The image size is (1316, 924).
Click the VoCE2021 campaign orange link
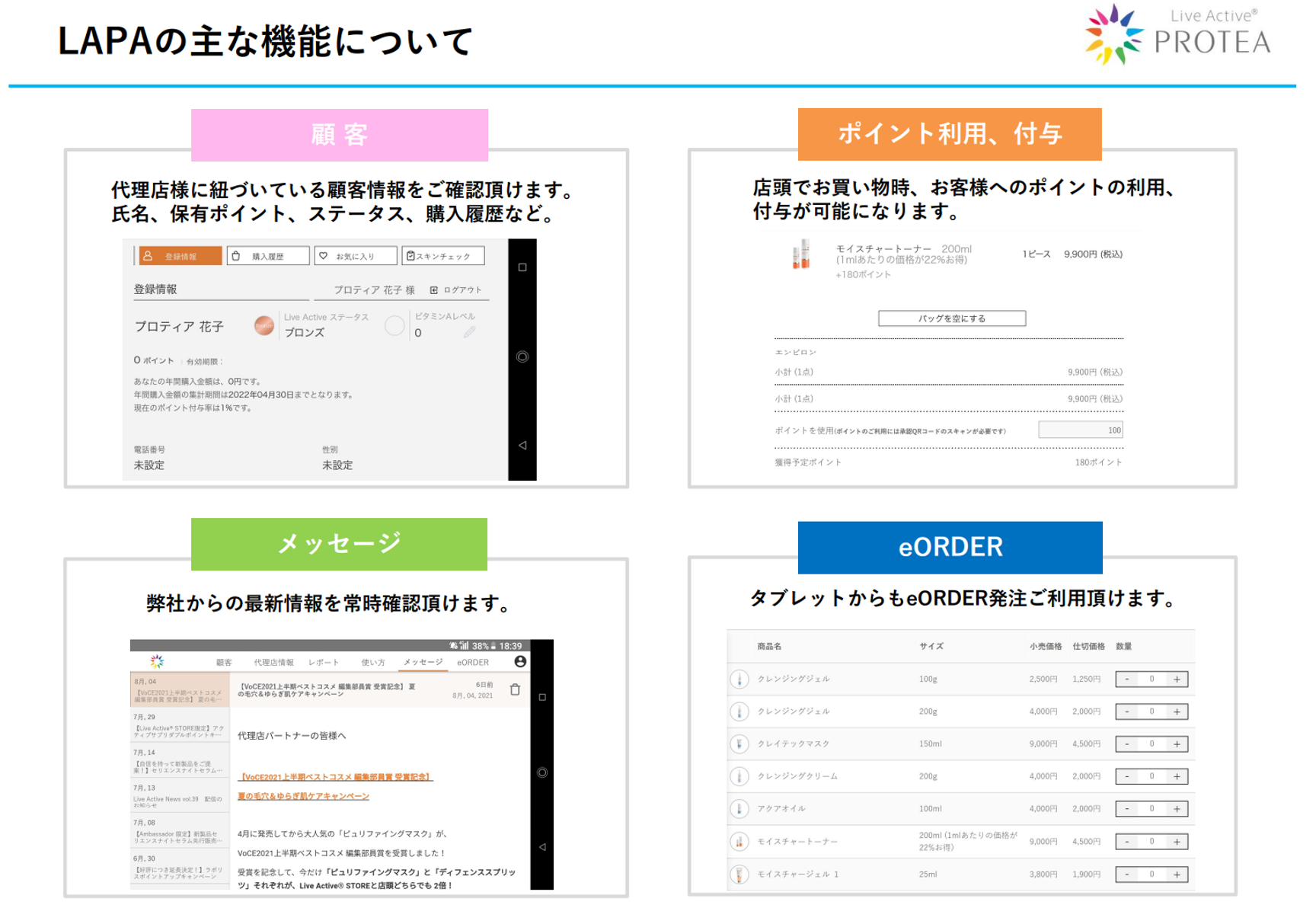pyautogui.click(x=335, y=777)
